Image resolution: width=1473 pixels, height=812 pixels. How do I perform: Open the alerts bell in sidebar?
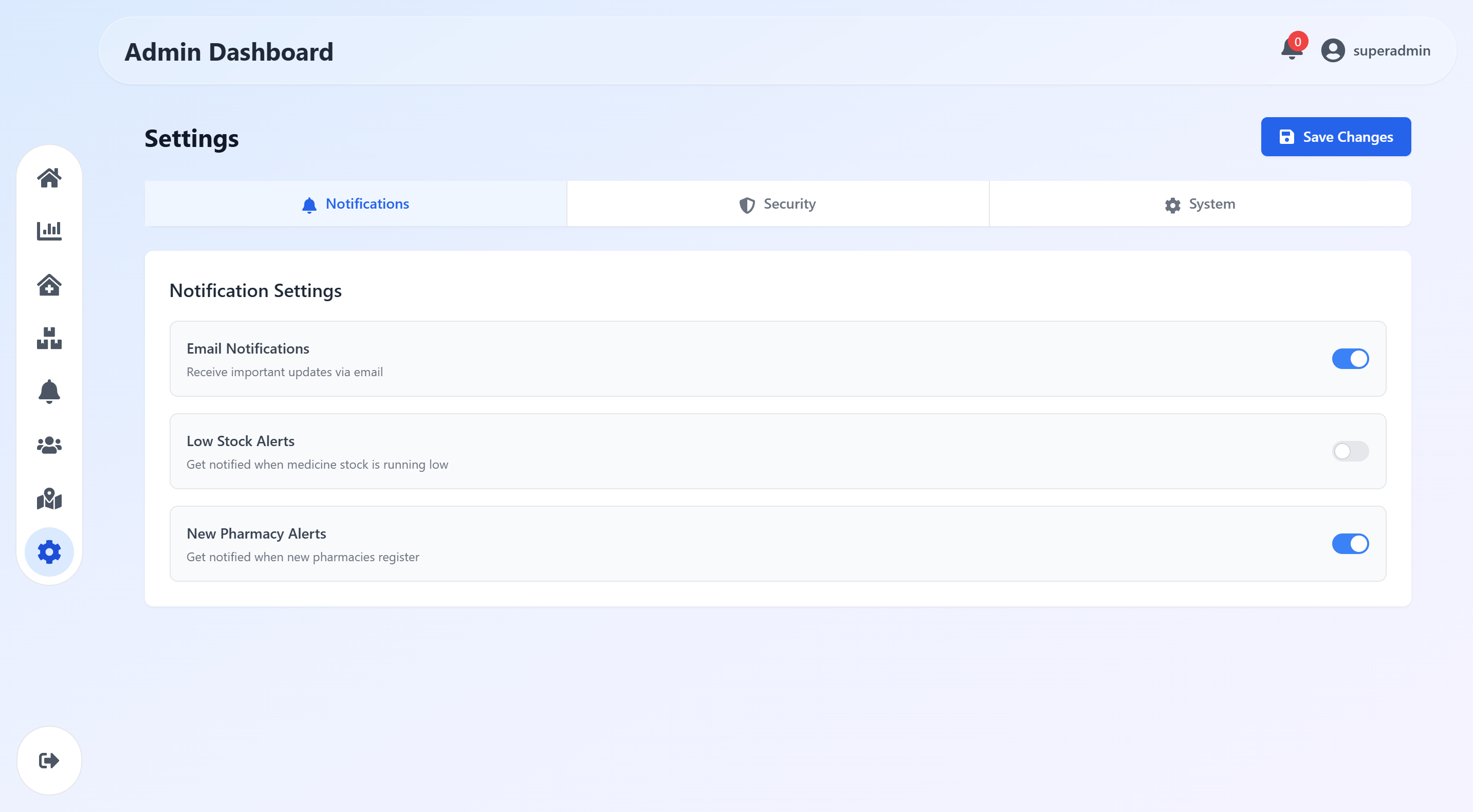coord(49,392)
